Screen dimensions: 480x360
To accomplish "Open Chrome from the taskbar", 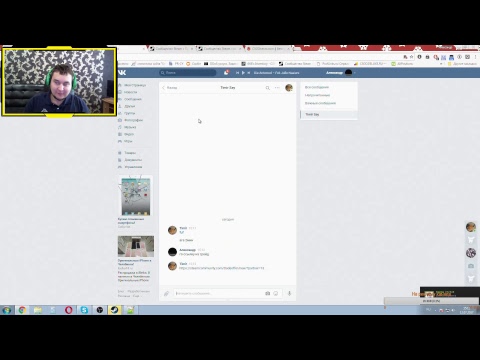I will click(x=22, y=310).
